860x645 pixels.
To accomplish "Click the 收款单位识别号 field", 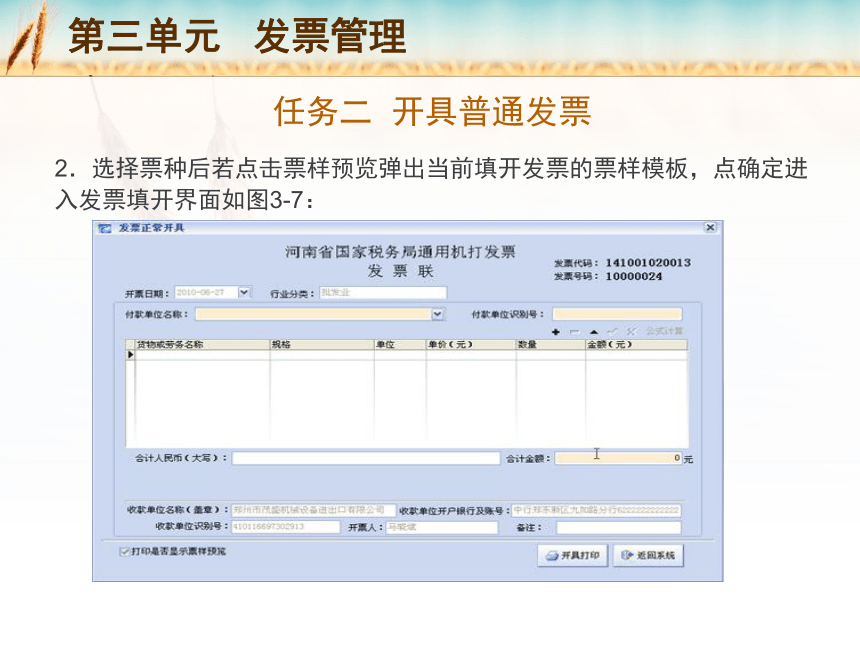I will point(285,527).
